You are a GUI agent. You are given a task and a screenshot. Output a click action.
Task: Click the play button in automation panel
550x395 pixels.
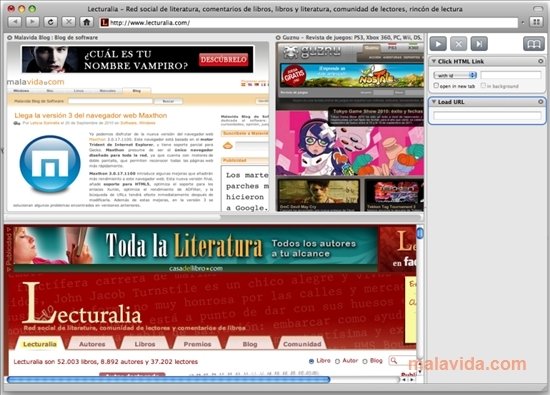point(438,44)
